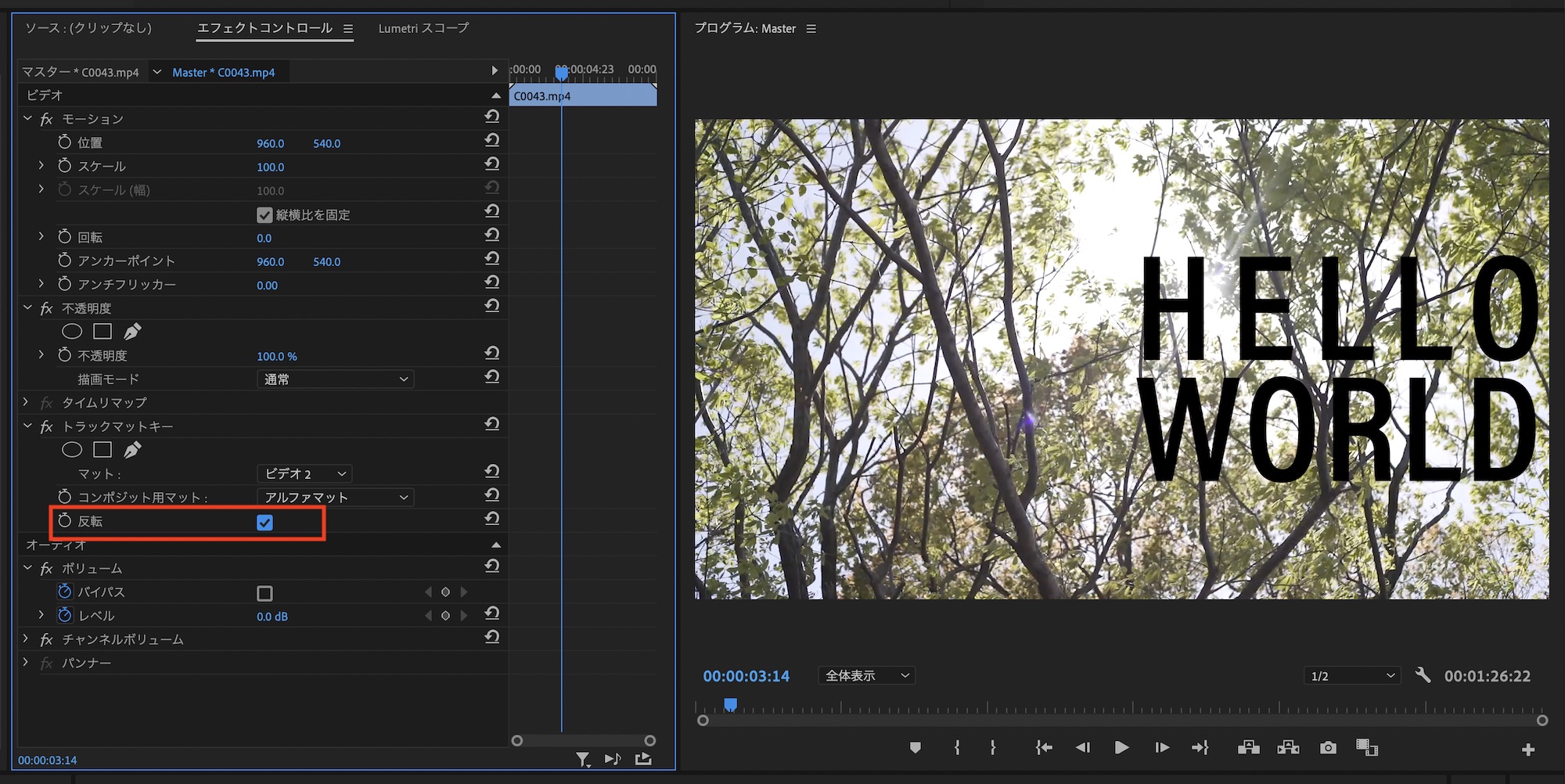Uncheck the 反転 (Reverse) checkbox
Viewport: 1565px width, 784px height.
click(x=264, y=523)
